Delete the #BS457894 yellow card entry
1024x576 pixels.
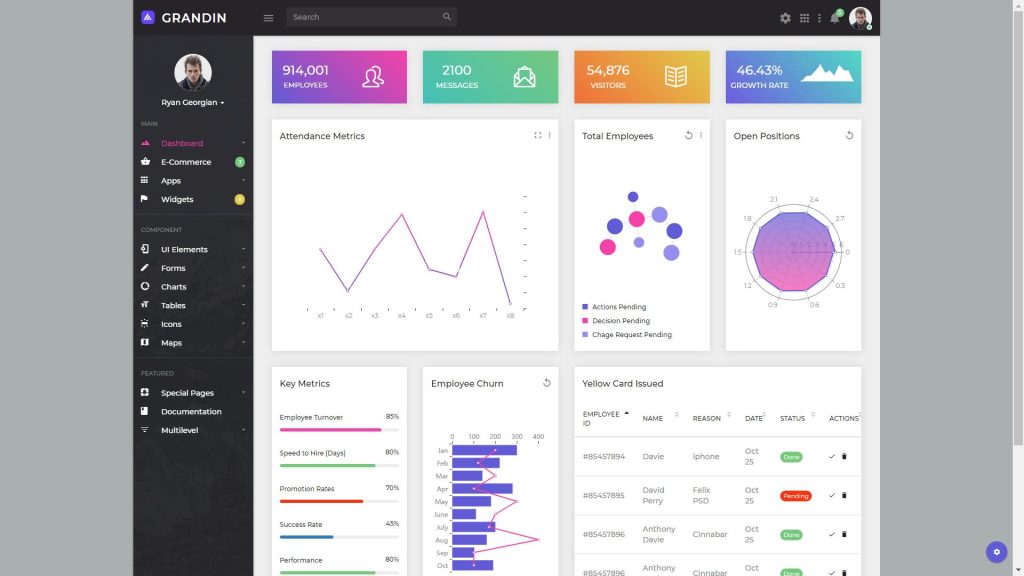[843, 456]
